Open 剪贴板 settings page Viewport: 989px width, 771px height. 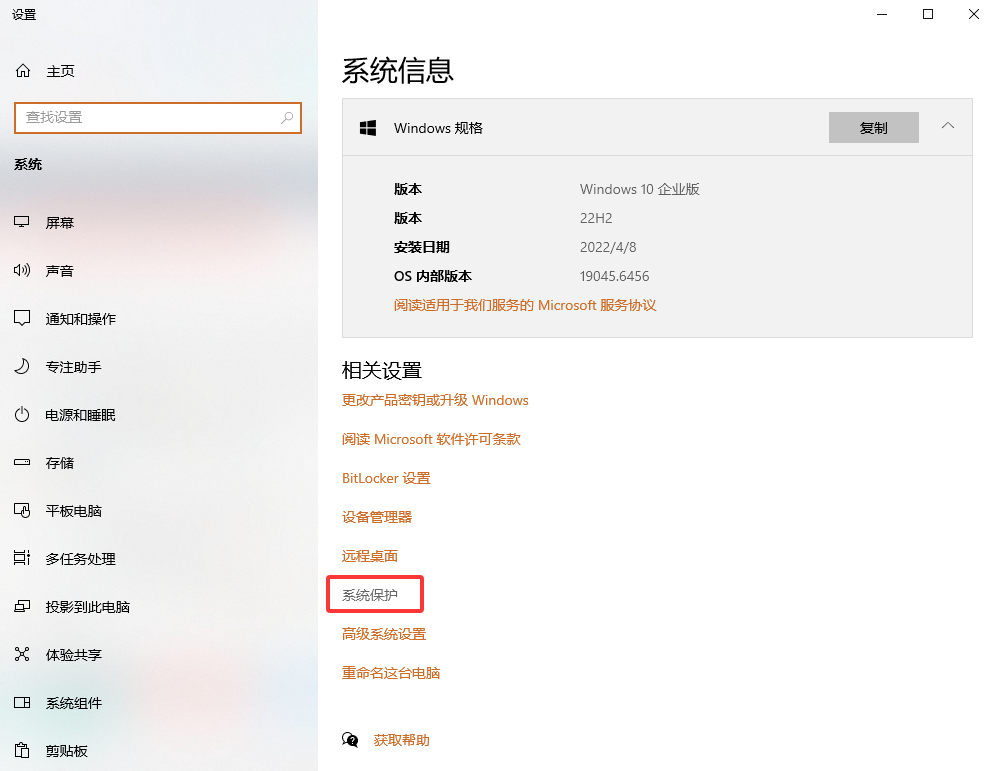[x=67, y=750]
